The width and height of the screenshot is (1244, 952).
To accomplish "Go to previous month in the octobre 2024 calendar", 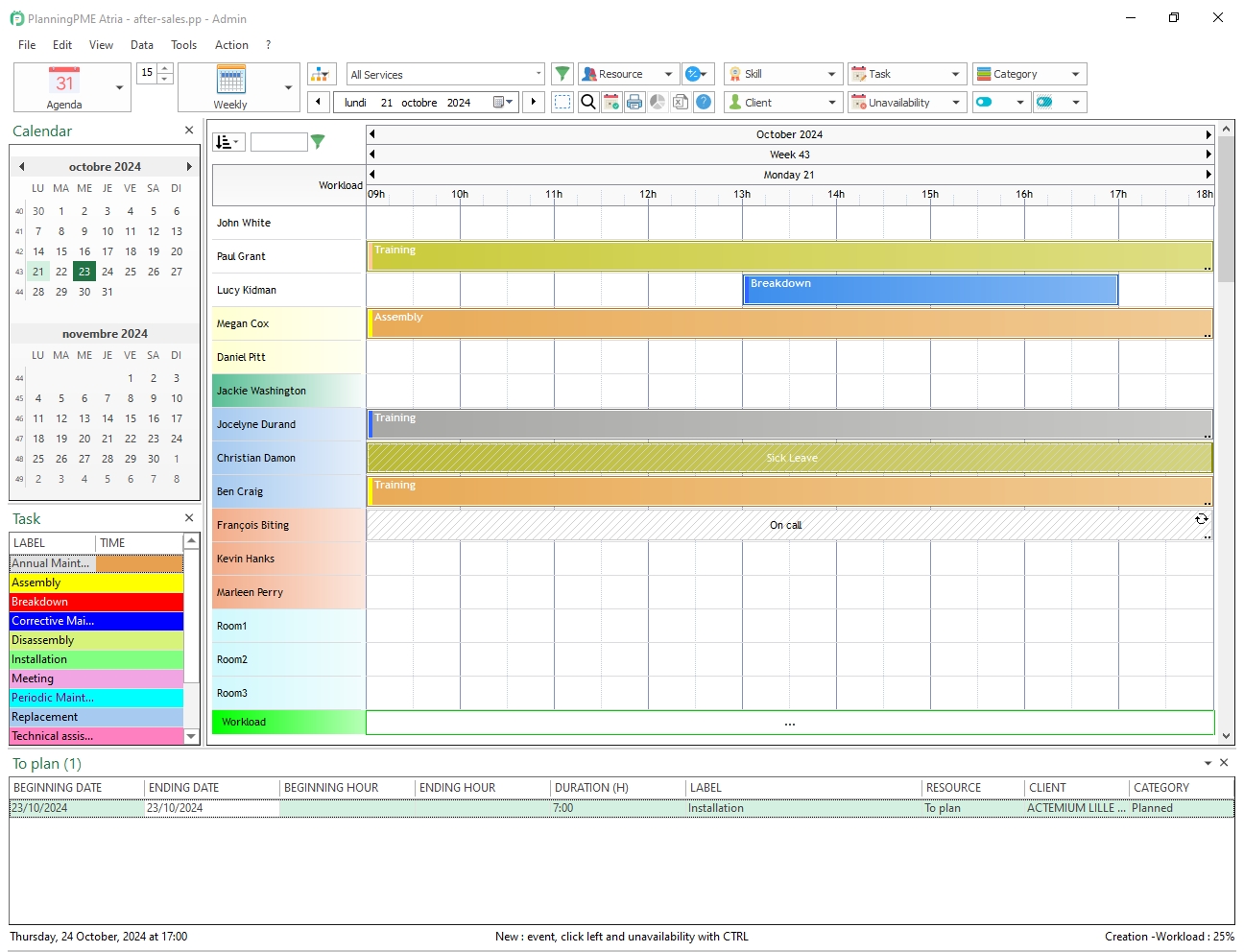I will click(x=21, y=167).
